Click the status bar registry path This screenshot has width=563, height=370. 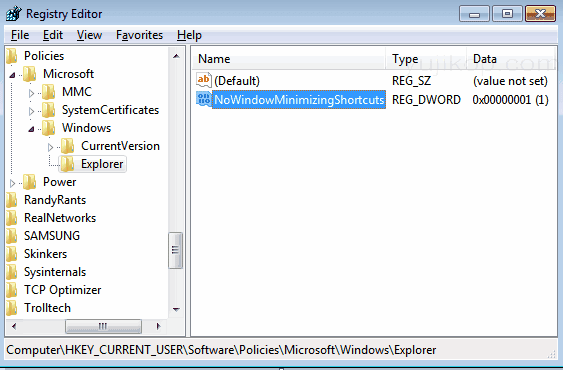tap(221, 350)
